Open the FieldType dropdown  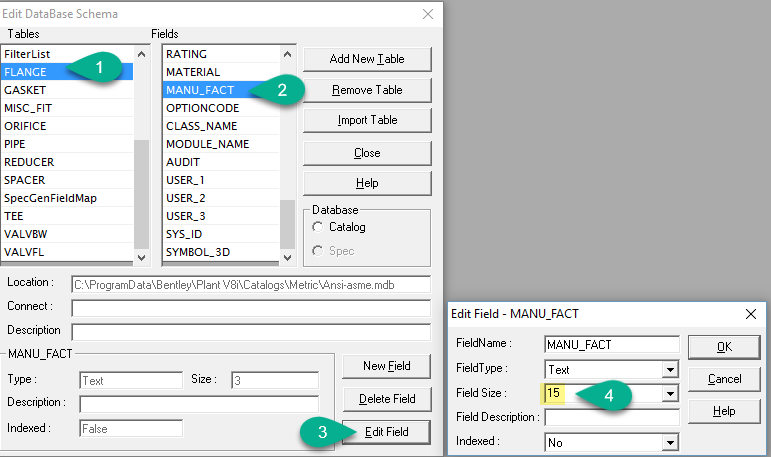[x=670, y=369]
